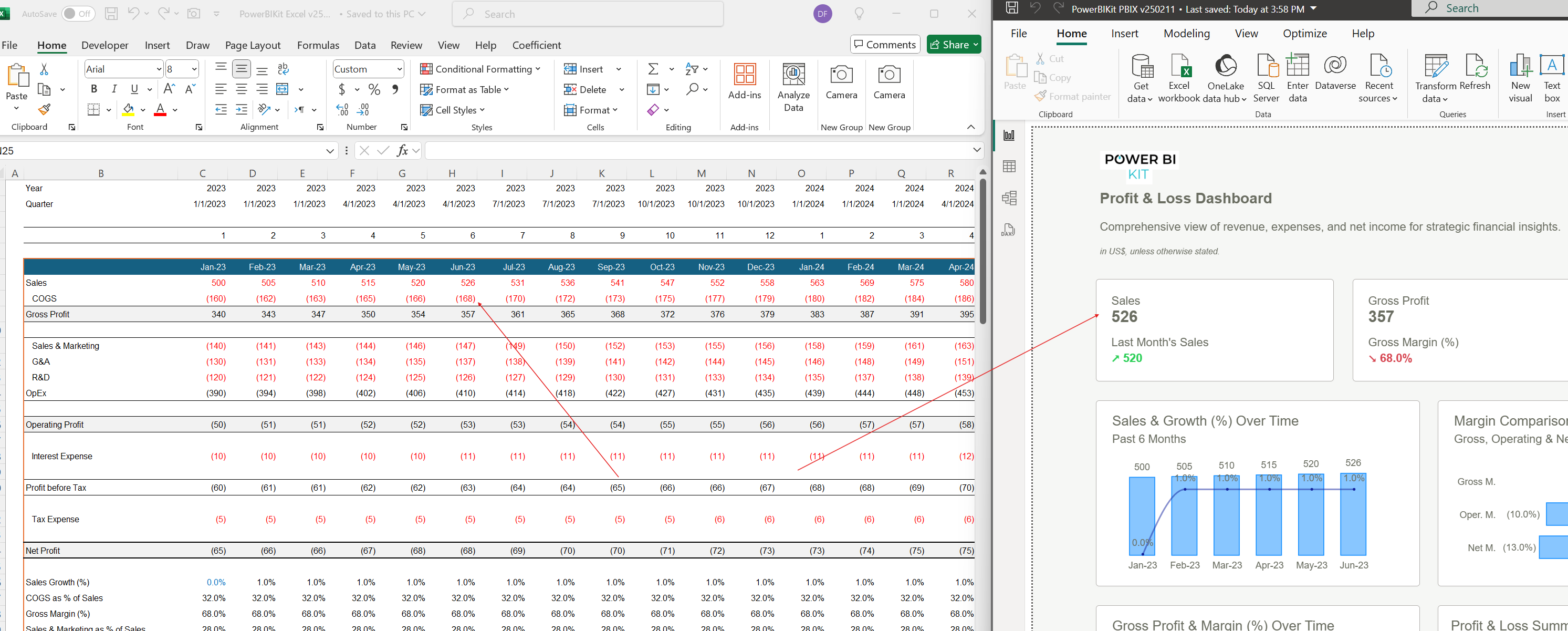Open the Comments button
1568x631 pixels.
[884, 45]
